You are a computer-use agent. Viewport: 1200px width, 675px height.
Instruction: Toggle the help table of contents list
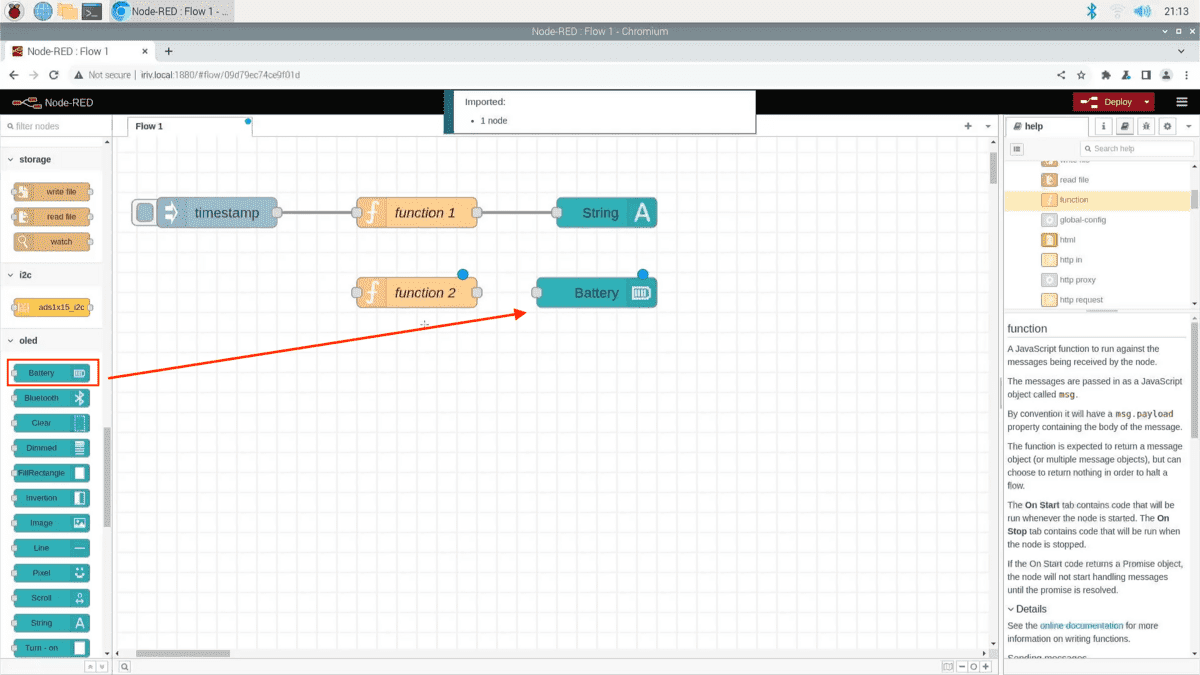click(x=1017, y=149)
